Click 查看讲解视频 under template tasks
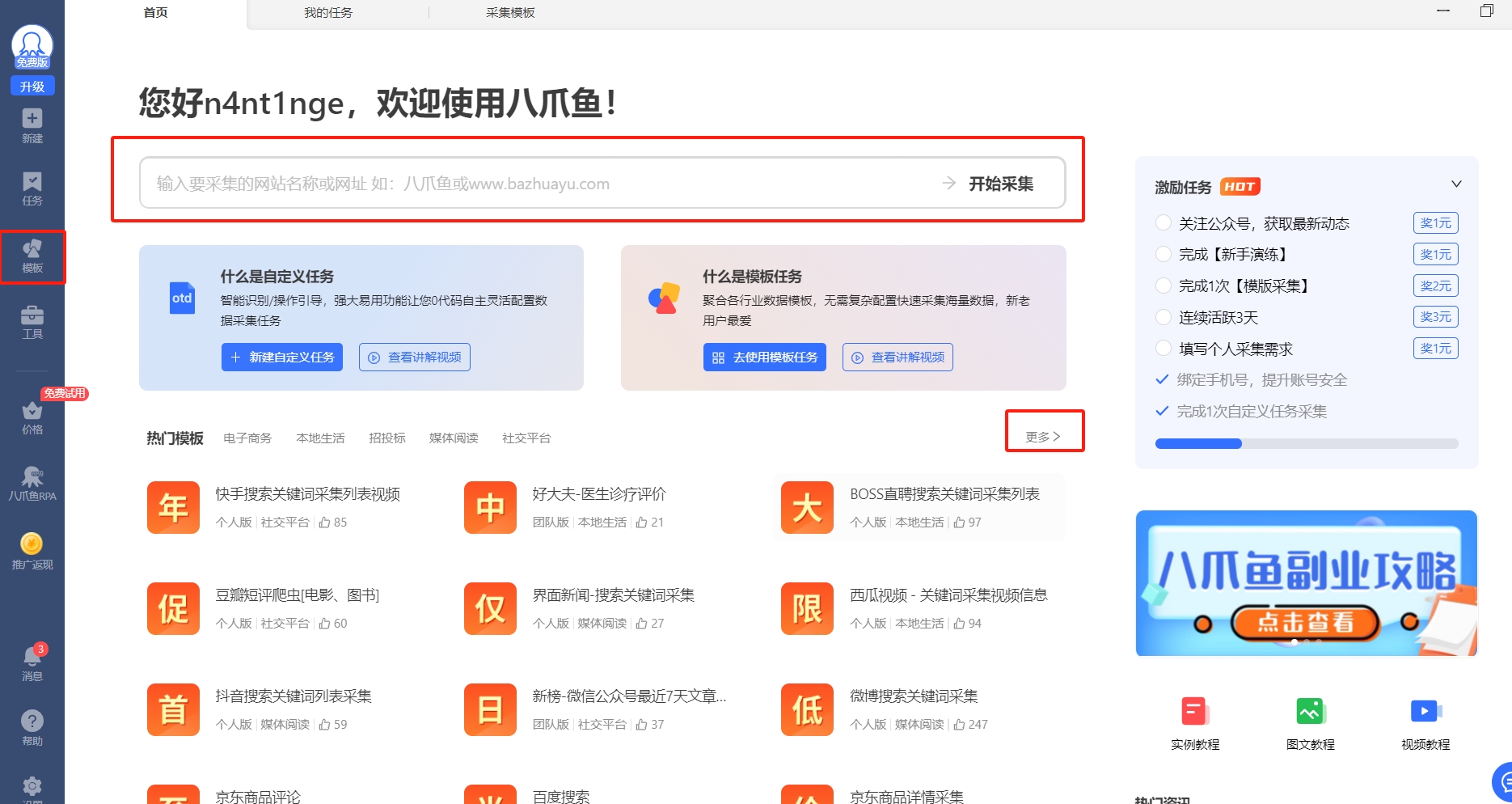 [897, 357]
